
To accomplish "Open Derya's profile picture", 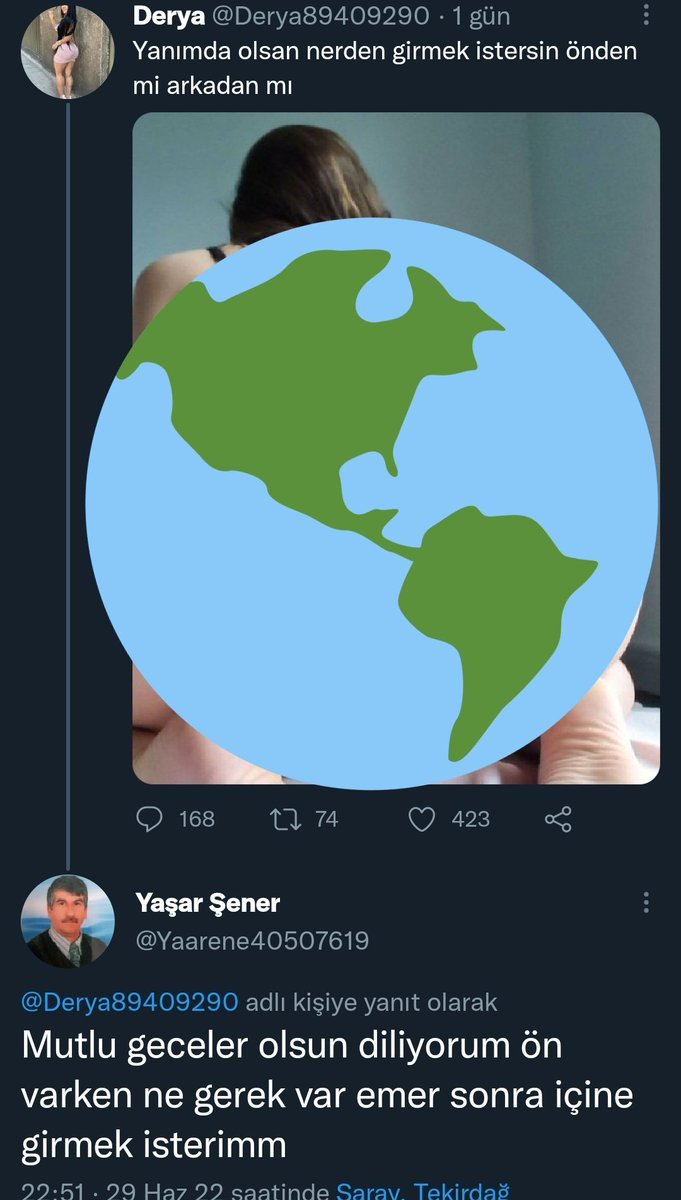I will (x=67, y=52).
